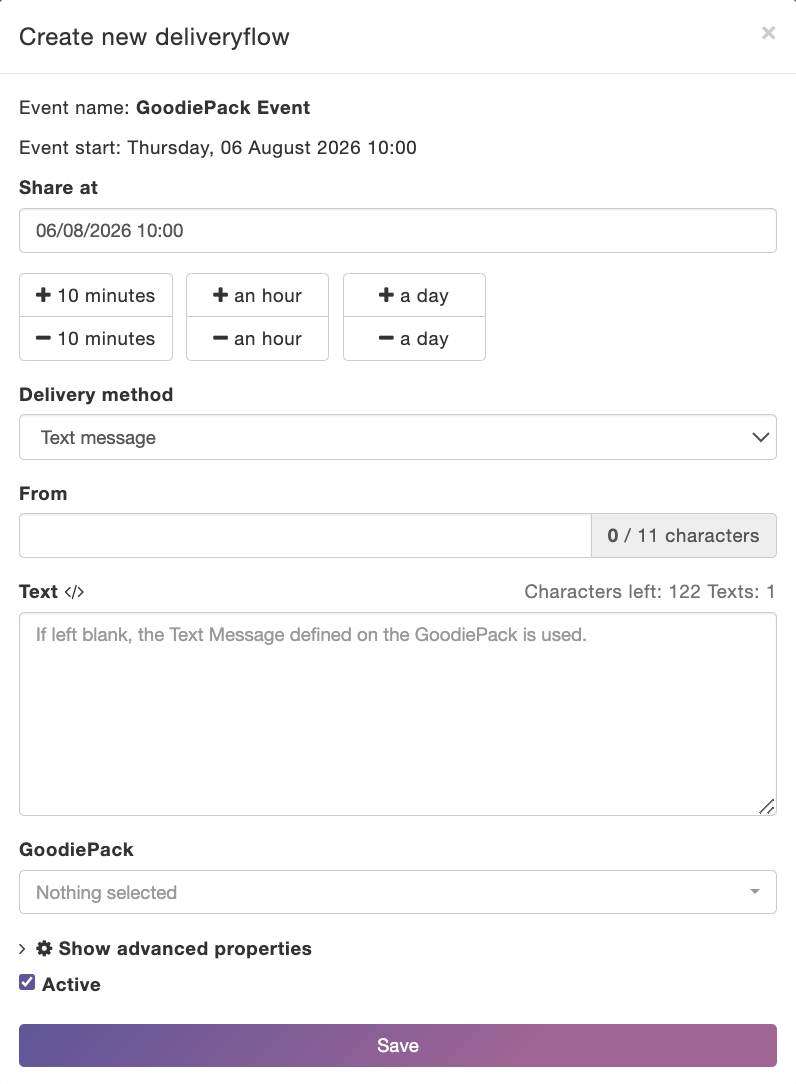Add an hour to share time
This screenshot has height=1084, width=796.
257,295
